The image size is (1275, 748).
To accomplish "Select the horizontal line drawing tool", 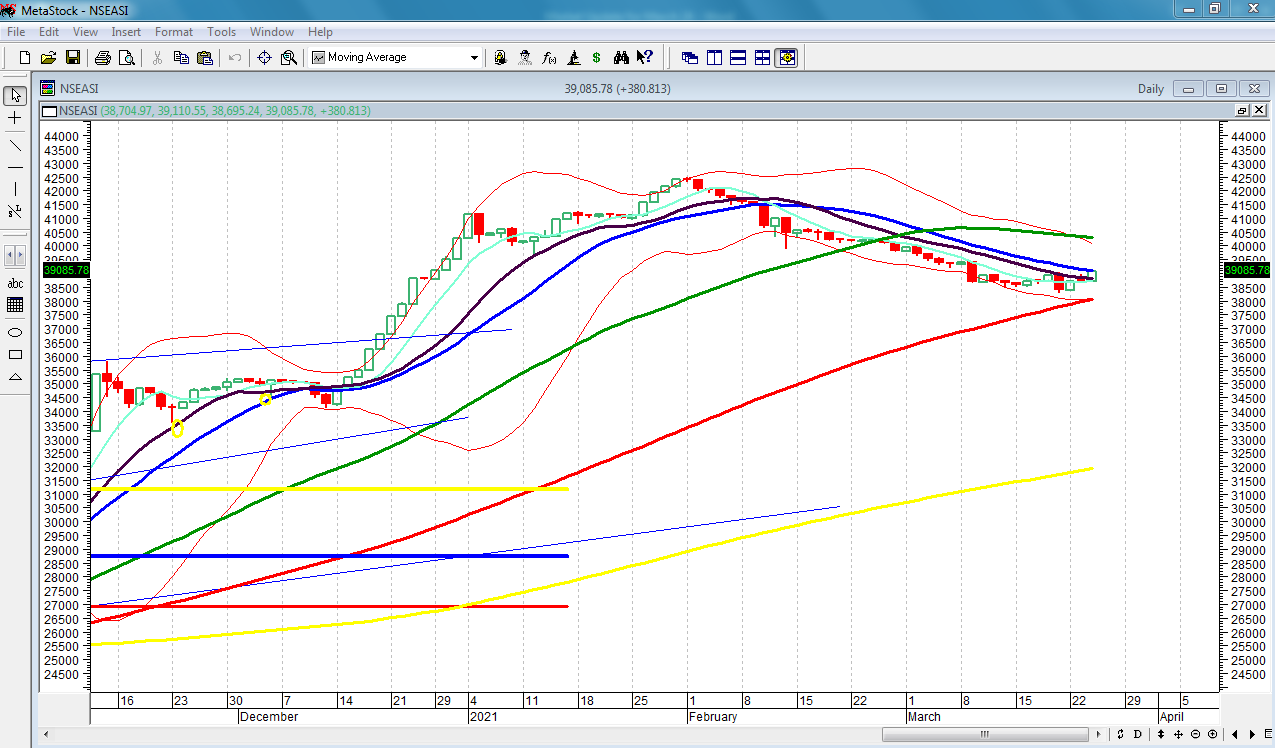I will pos(15,167).
